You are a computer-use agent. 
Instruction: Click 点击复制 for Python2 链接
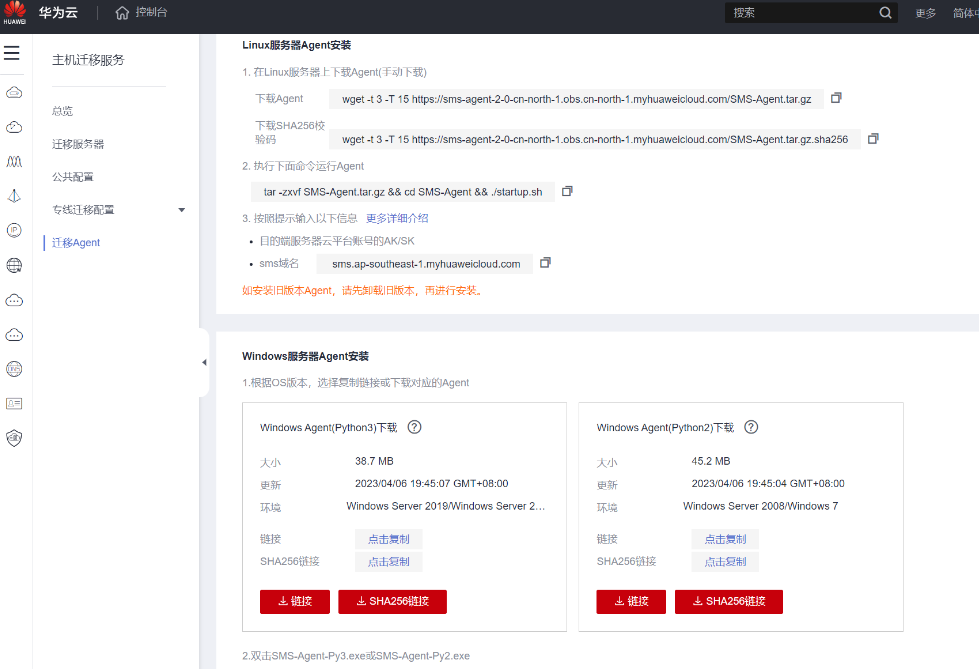pos(725,539)
